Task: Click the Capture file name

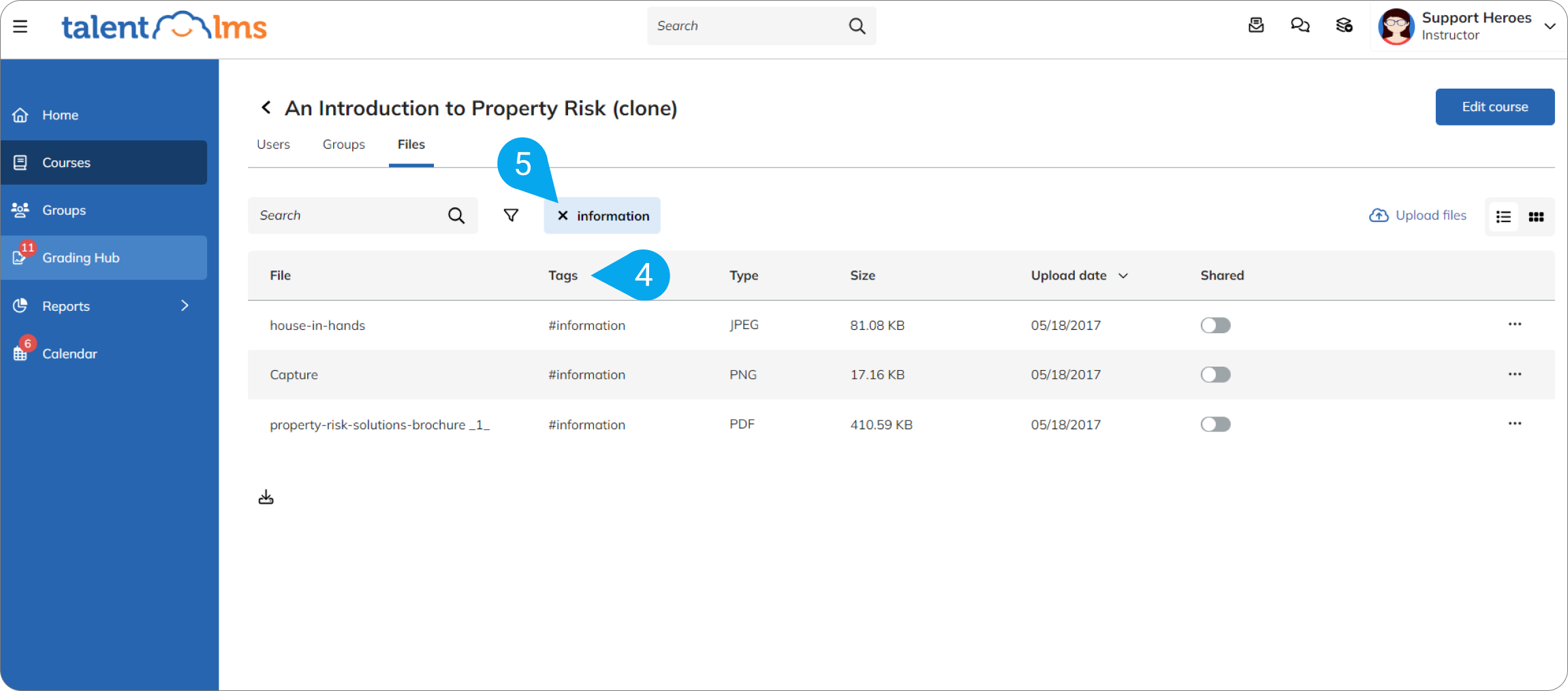Action: (x=294, y=375)
